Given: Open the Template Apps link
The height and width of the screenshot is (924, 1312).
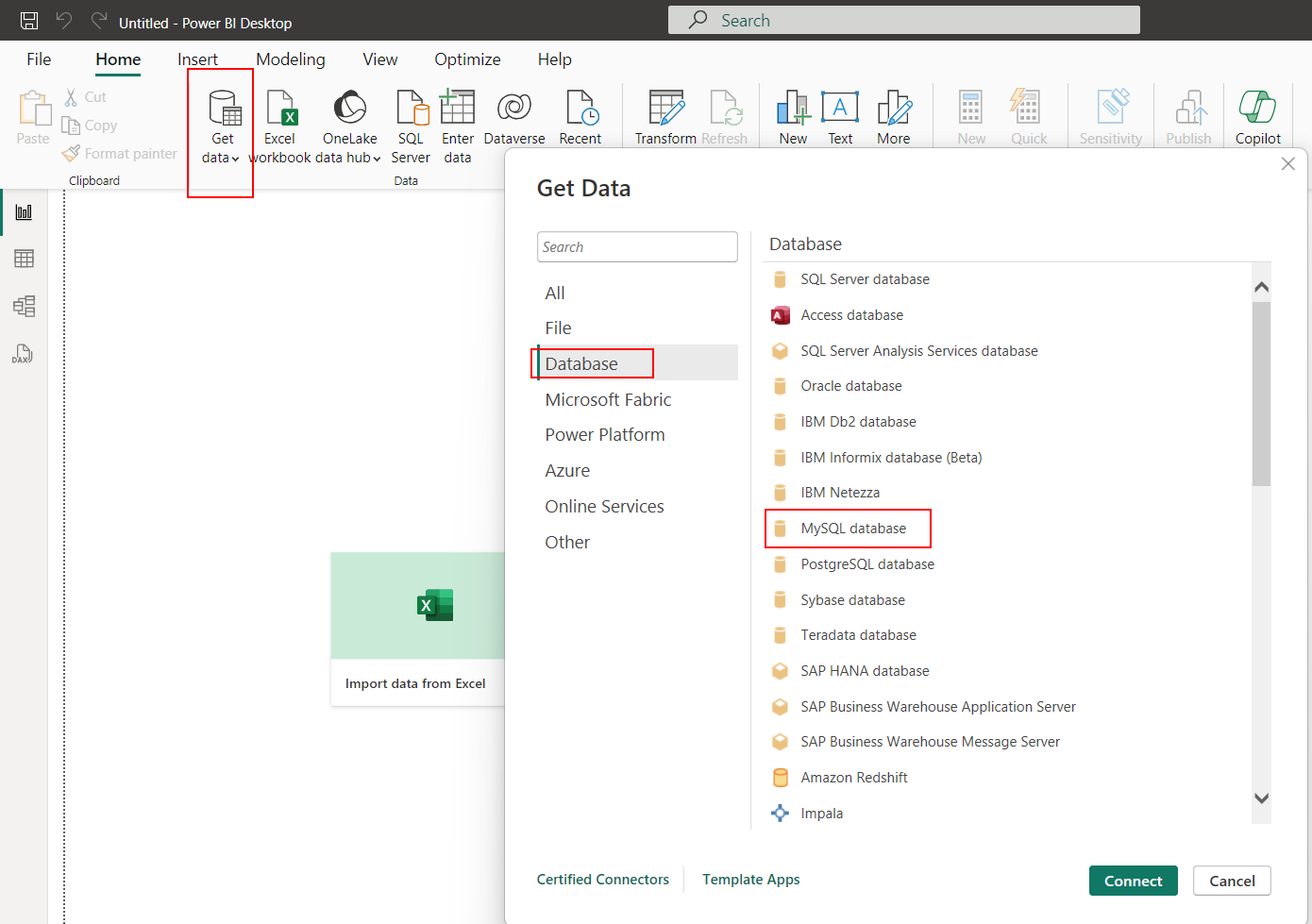Looking at the screenshot, I should point(751,880).
